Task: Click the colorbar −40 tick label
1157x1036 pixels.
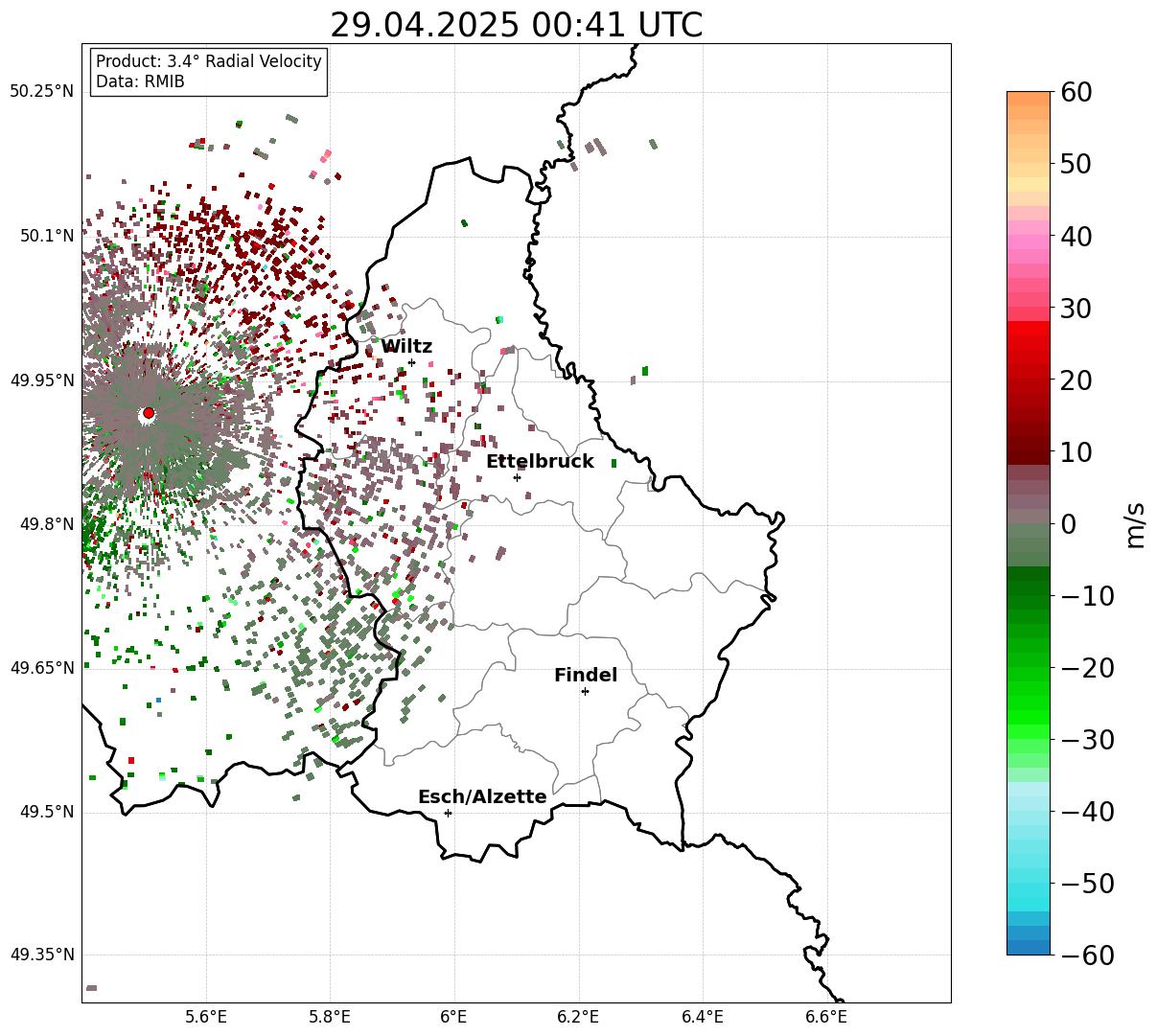Action: point(1087,812)
